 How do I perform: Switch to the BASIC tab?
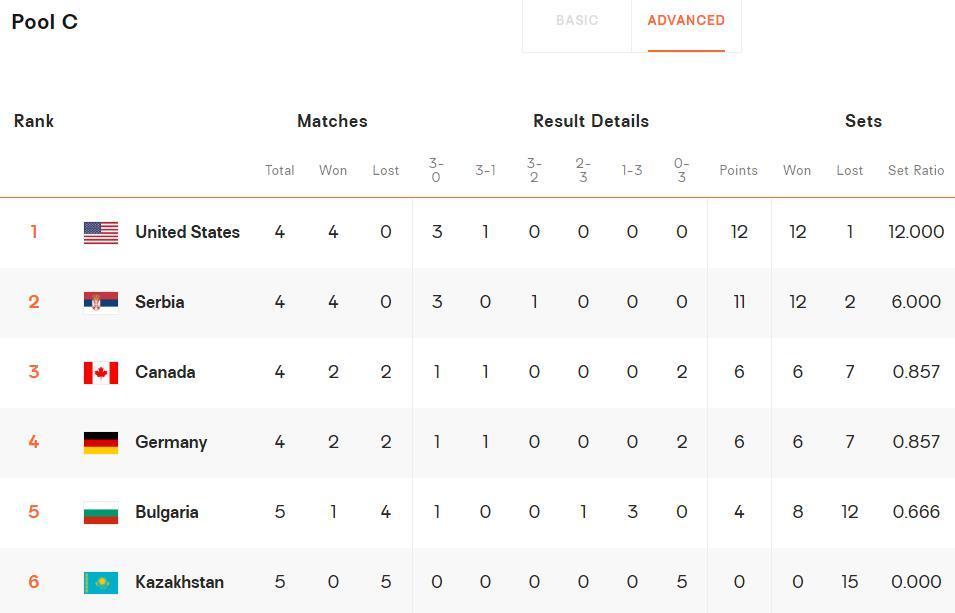[x=577, y=21]
